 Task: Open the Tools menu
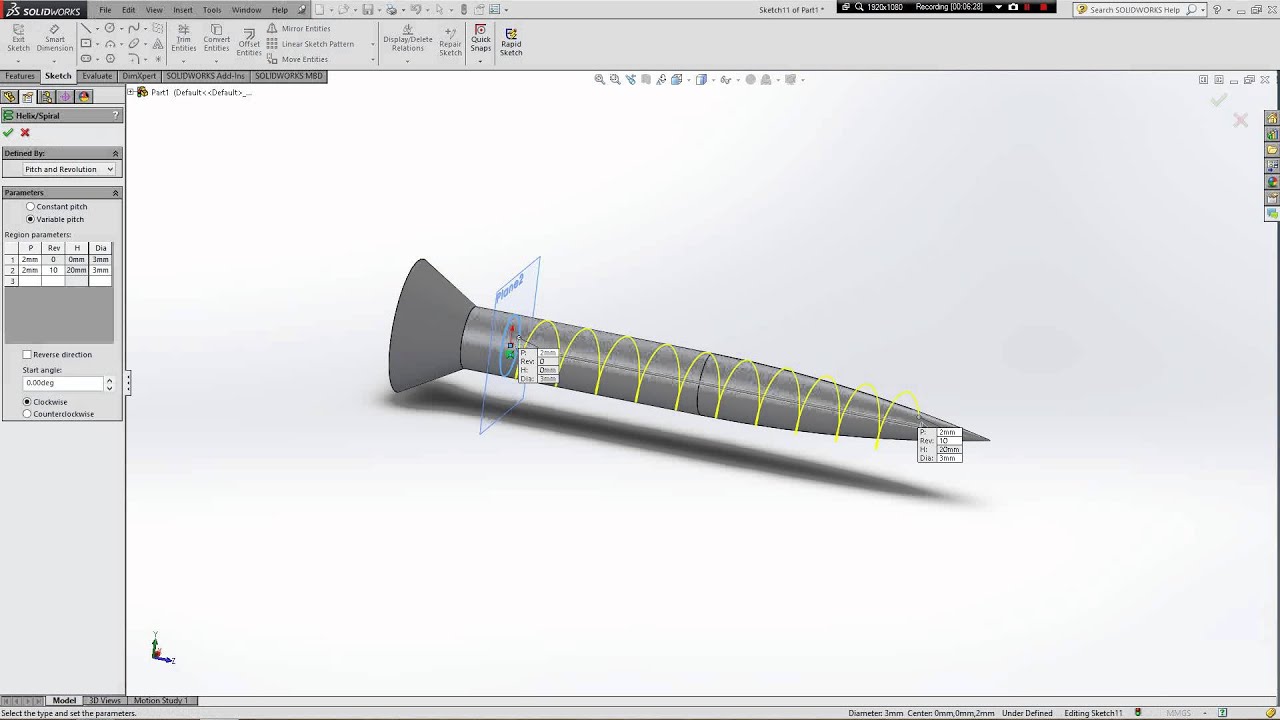click(x=212, y=10)
